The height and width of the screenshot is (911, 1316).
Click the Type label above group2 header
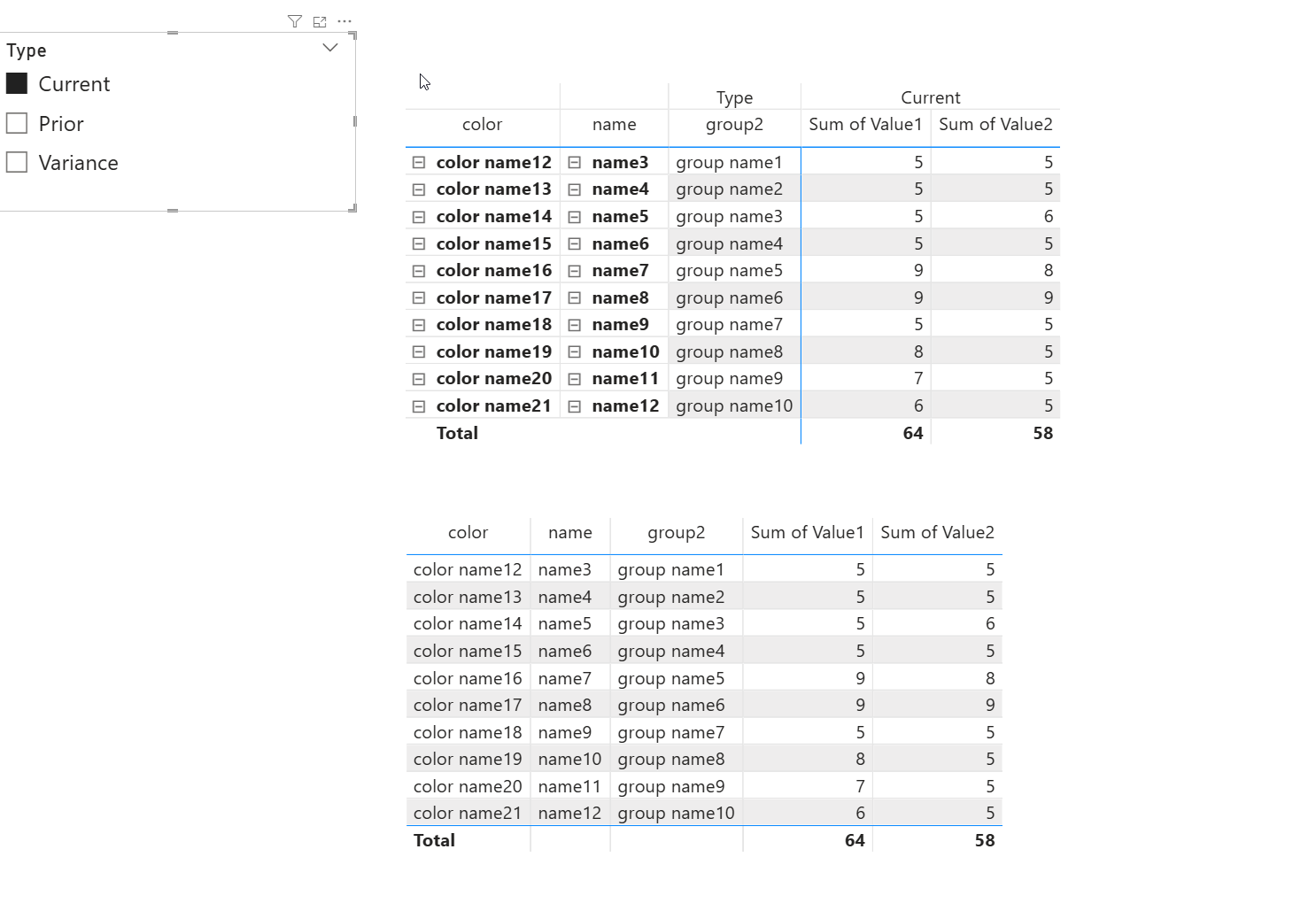pos(734,98)
